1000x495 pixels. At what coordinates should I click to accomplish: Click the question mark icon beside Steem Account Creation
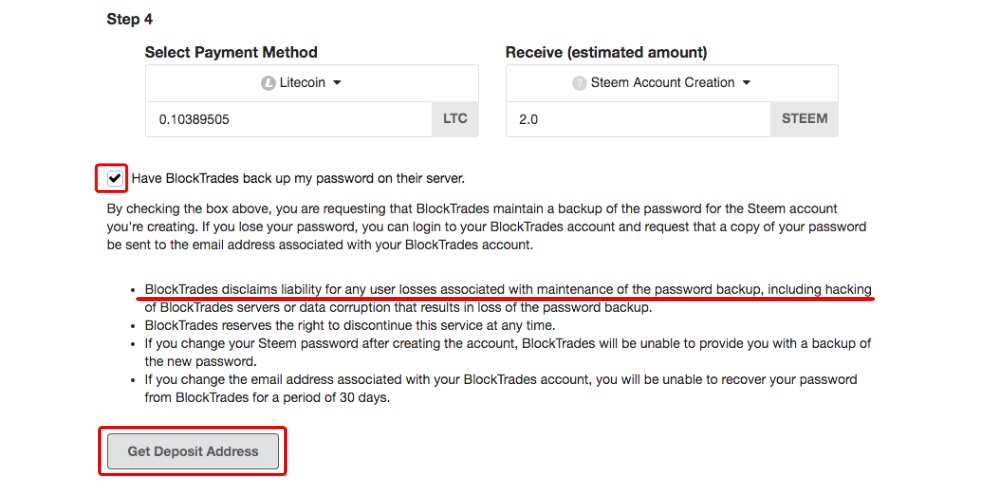coord(579,83)
